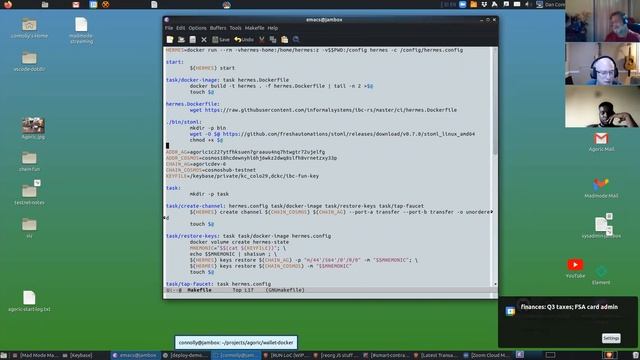Open the directory (Dired) toolbar icon

click(193, 40)
